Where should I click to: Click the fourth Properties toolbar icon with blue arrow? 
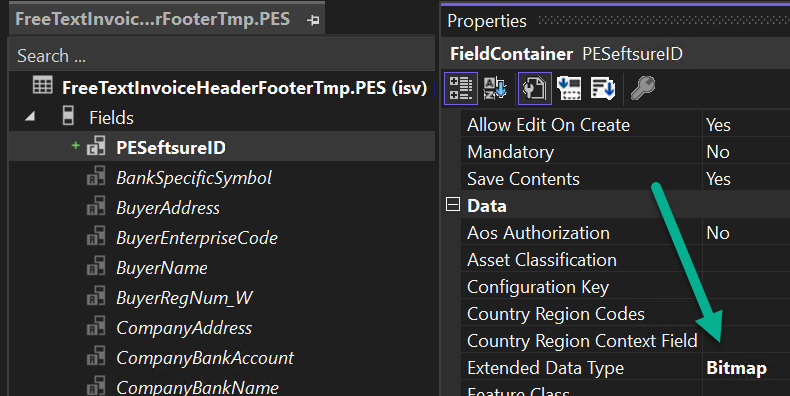(569, 88)
